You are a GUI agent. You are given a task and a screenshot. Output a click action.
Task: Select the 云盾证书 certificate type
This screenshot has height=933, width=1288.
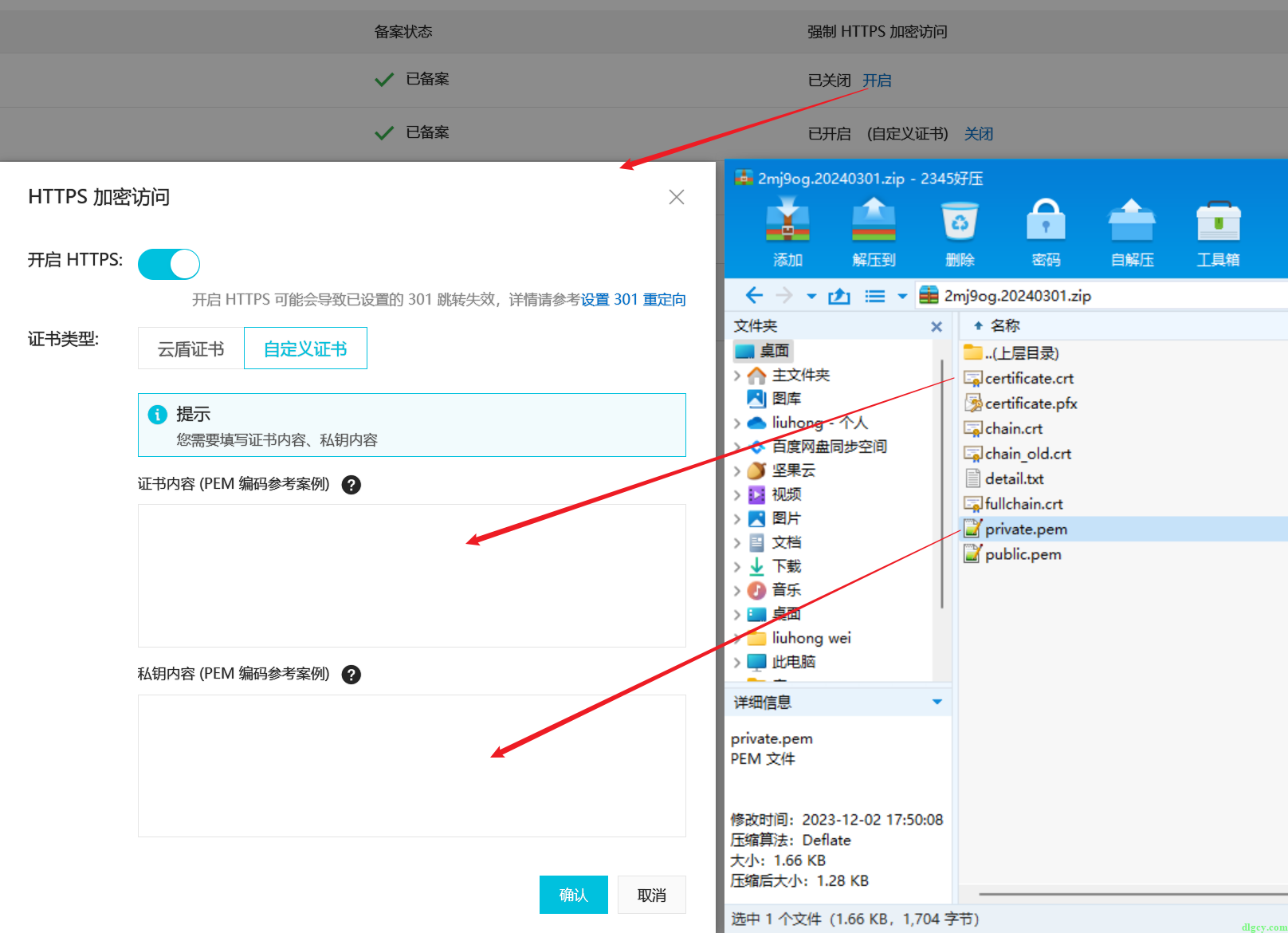(190, 348)
